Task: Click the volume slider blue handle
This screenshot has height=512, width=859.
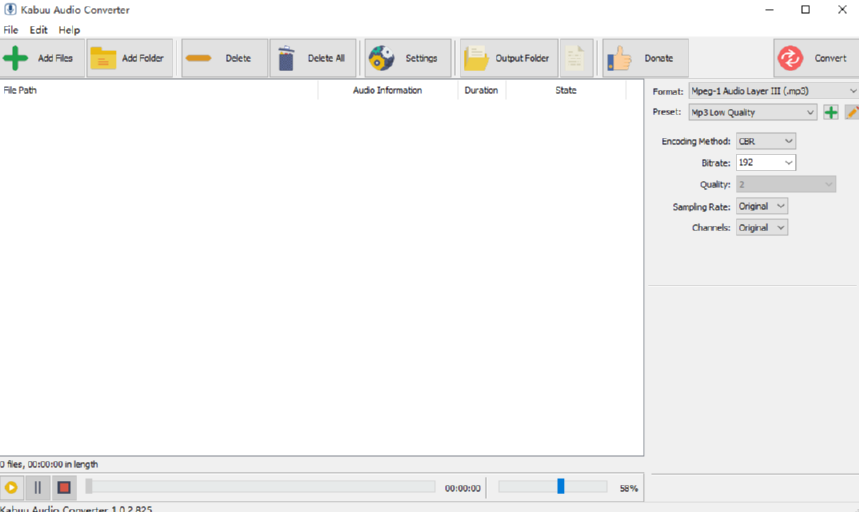Action: (x=560, y=486)
